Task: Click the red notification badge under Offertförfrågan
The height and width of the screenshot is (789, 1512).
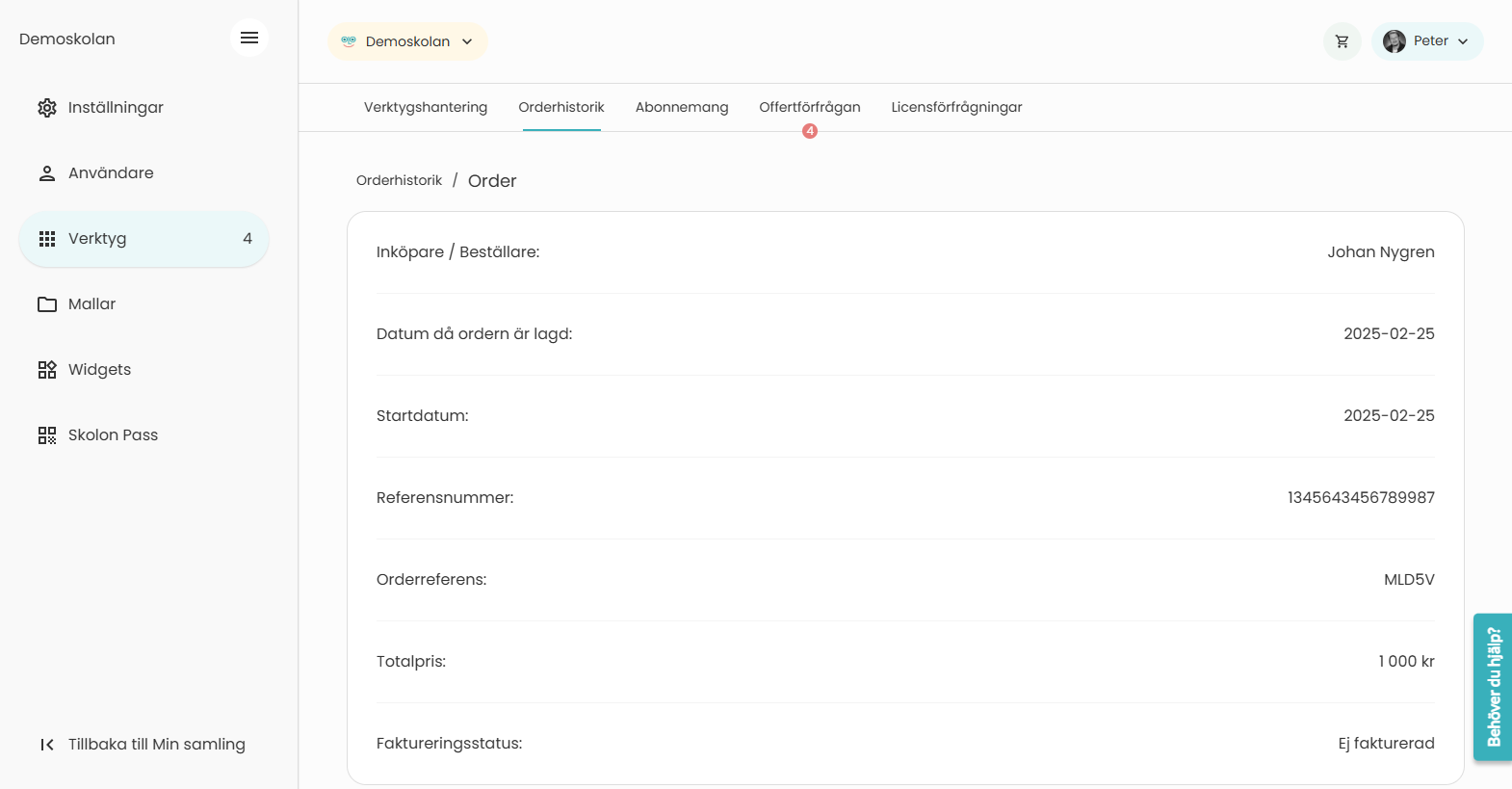Action: point(810,131)
